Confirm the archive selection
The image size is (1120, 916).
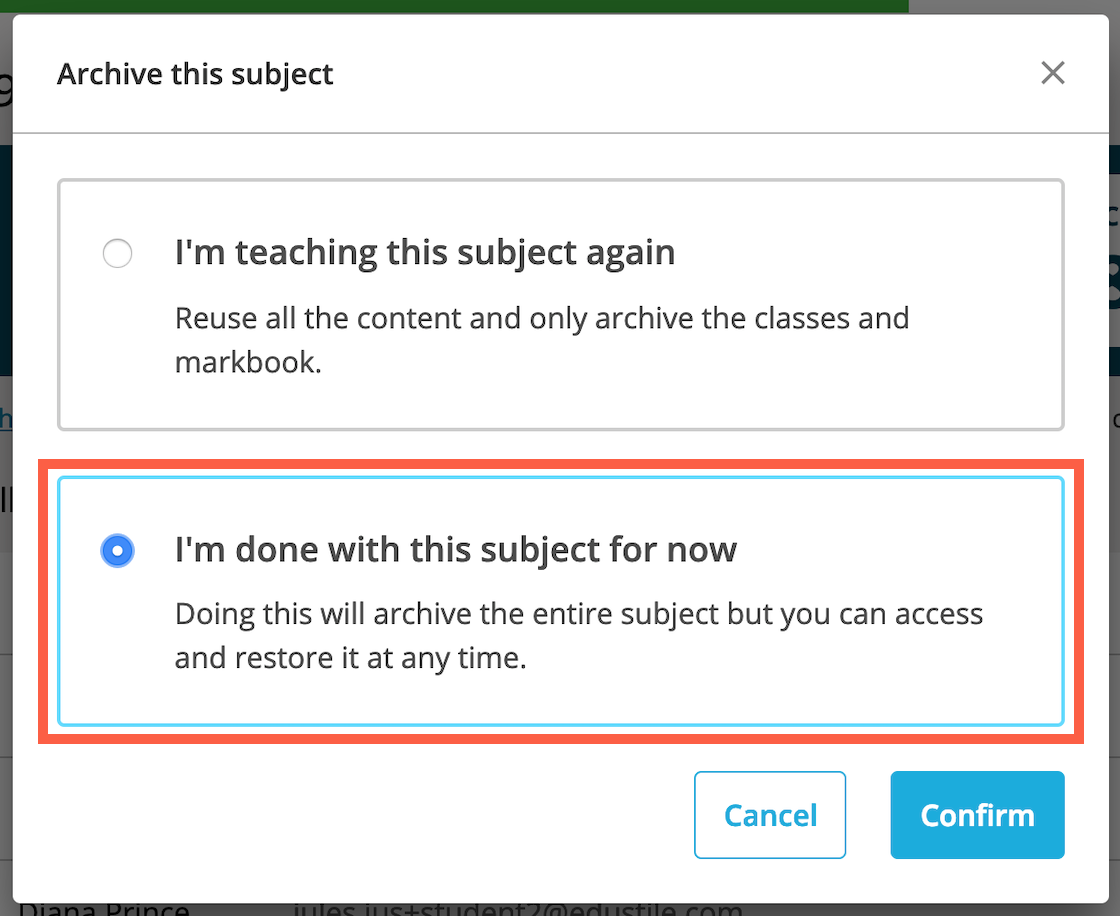pyautogui.click(x=977, y=815)
